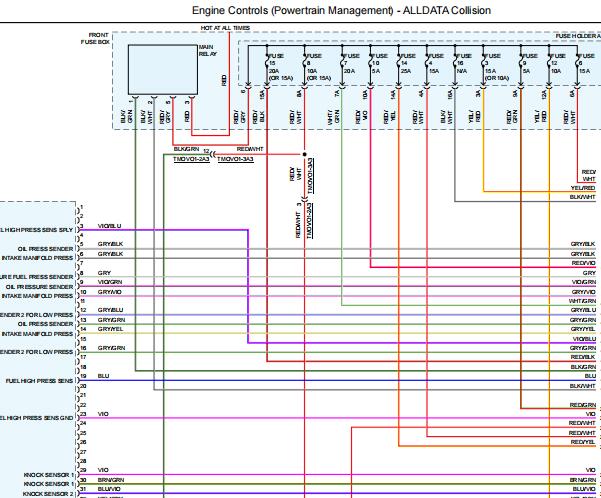Select the HOT AT ALL TIMES label

pyautogui.click(x=225, y=28)
